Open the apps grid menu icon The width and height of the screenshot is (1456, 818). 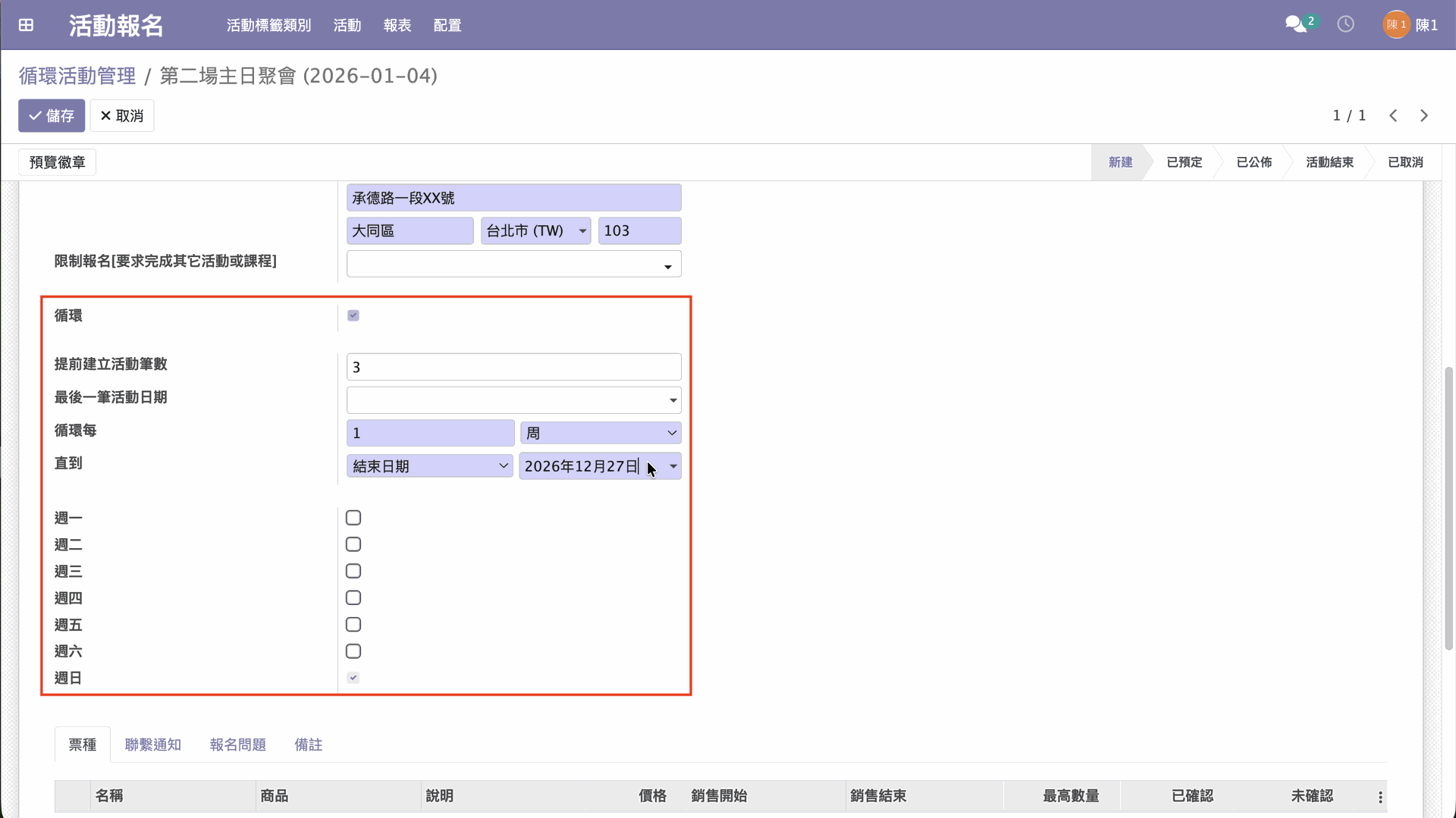pos(26,25)
